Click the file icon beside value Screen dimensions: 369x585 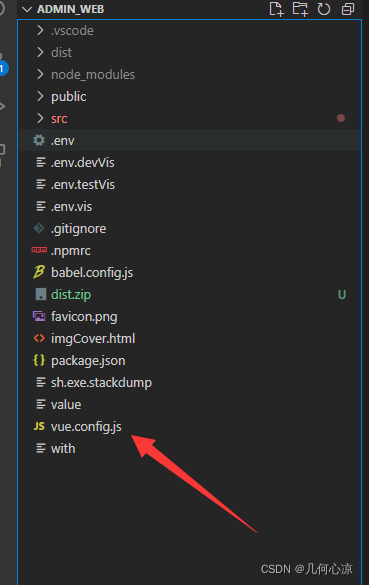coord(40,404)
